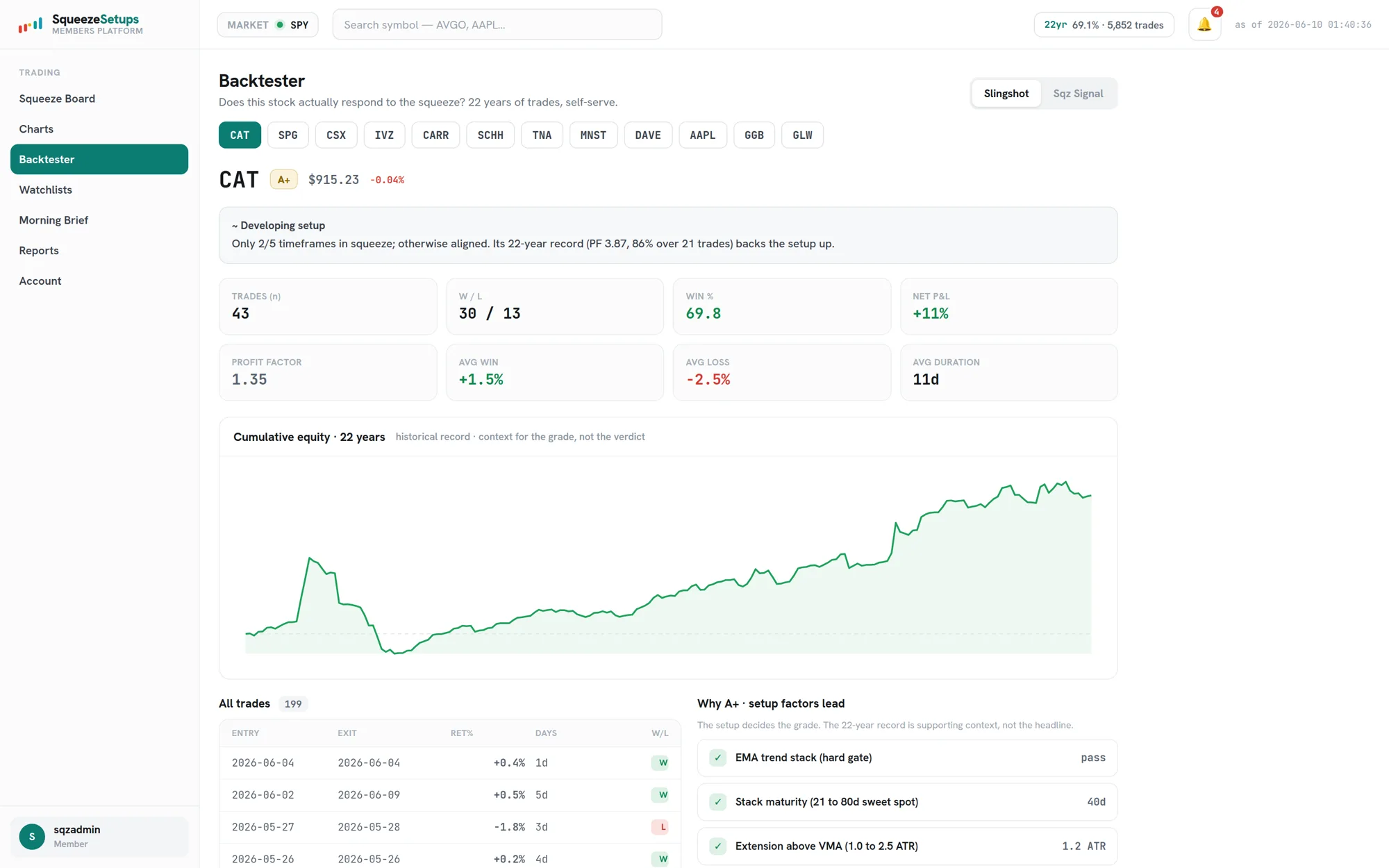Open the notifications bell icon

[1204, 24]
